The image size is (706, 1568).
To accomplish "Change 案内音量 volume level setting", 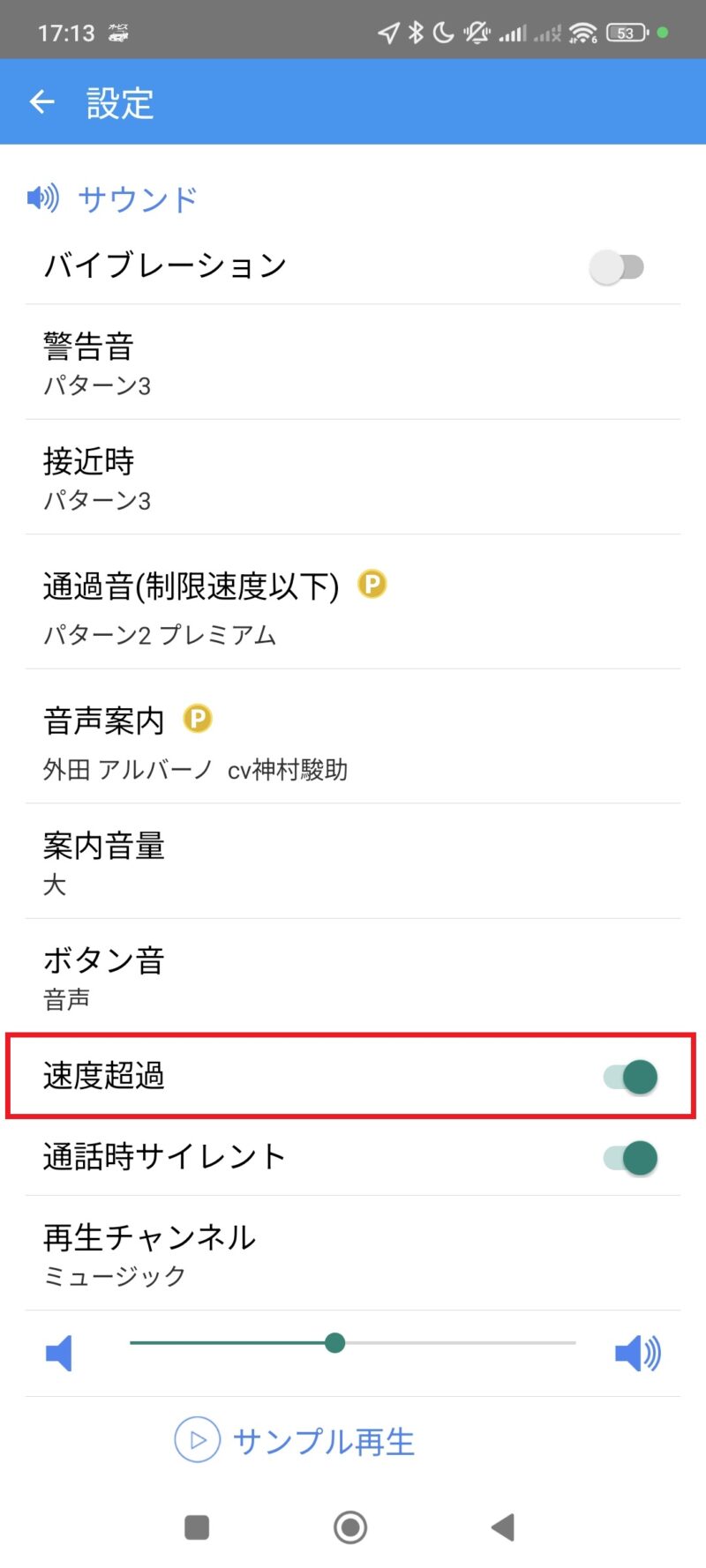I will [353, 862].
